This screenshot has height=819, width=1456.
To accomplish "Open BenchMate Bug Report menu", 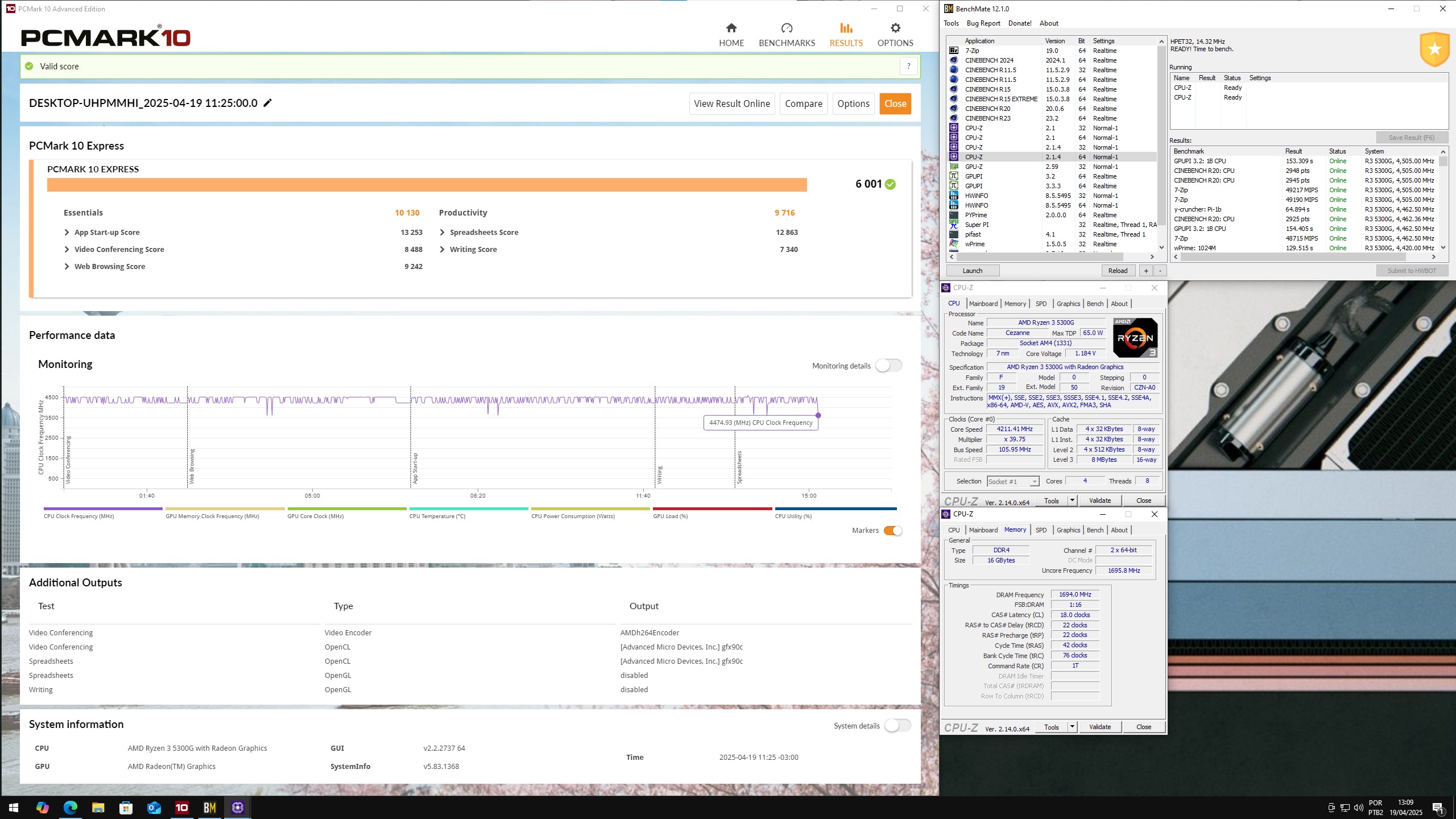I will [983, 23].
